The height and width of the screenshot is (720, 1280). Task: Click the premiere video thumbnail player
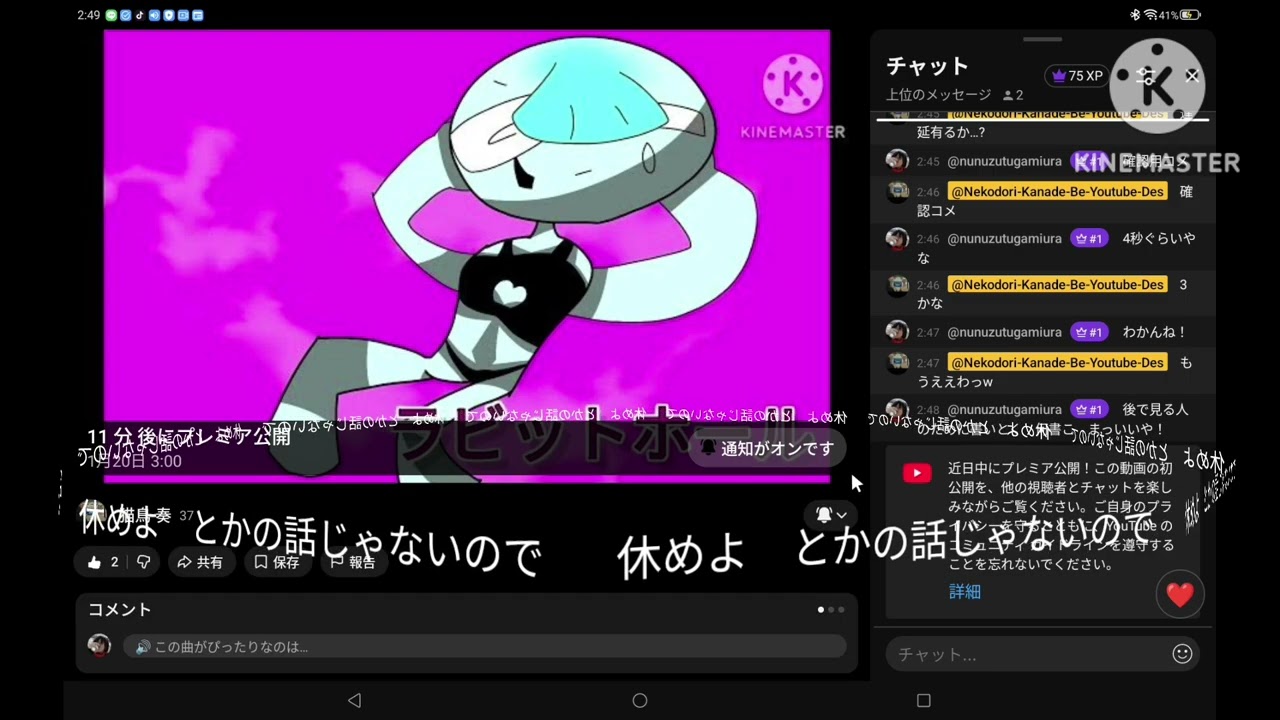(x=467, y=255)
